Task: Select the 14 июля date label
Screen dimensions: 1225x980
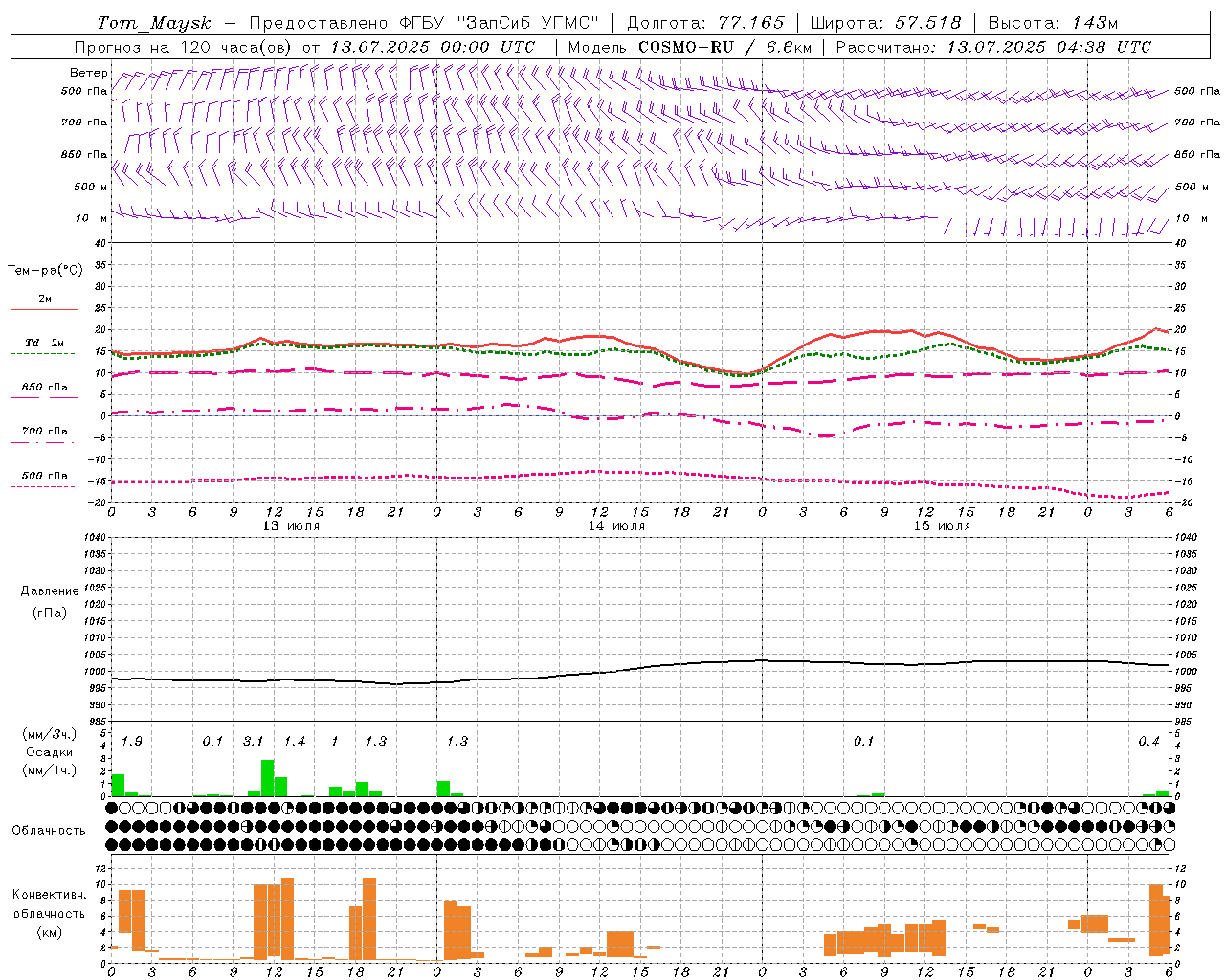Action: pyautogui.click(x=616, y=525)
